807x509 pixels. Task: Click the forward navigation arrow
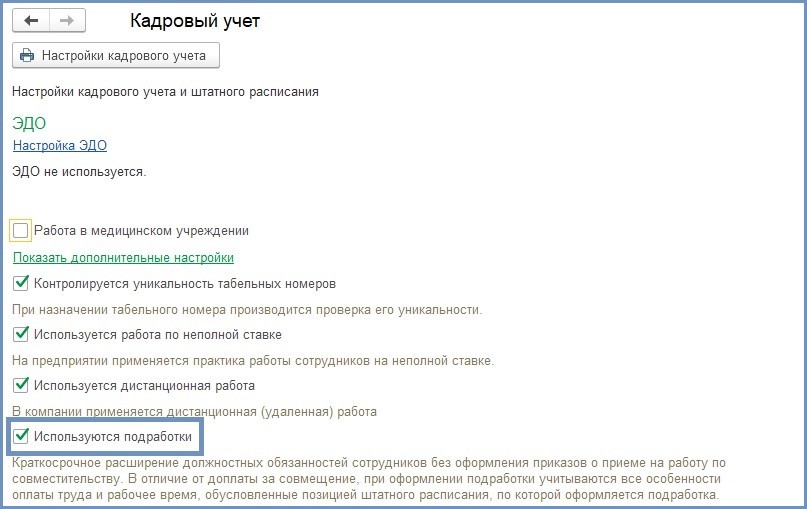(67, 21)
